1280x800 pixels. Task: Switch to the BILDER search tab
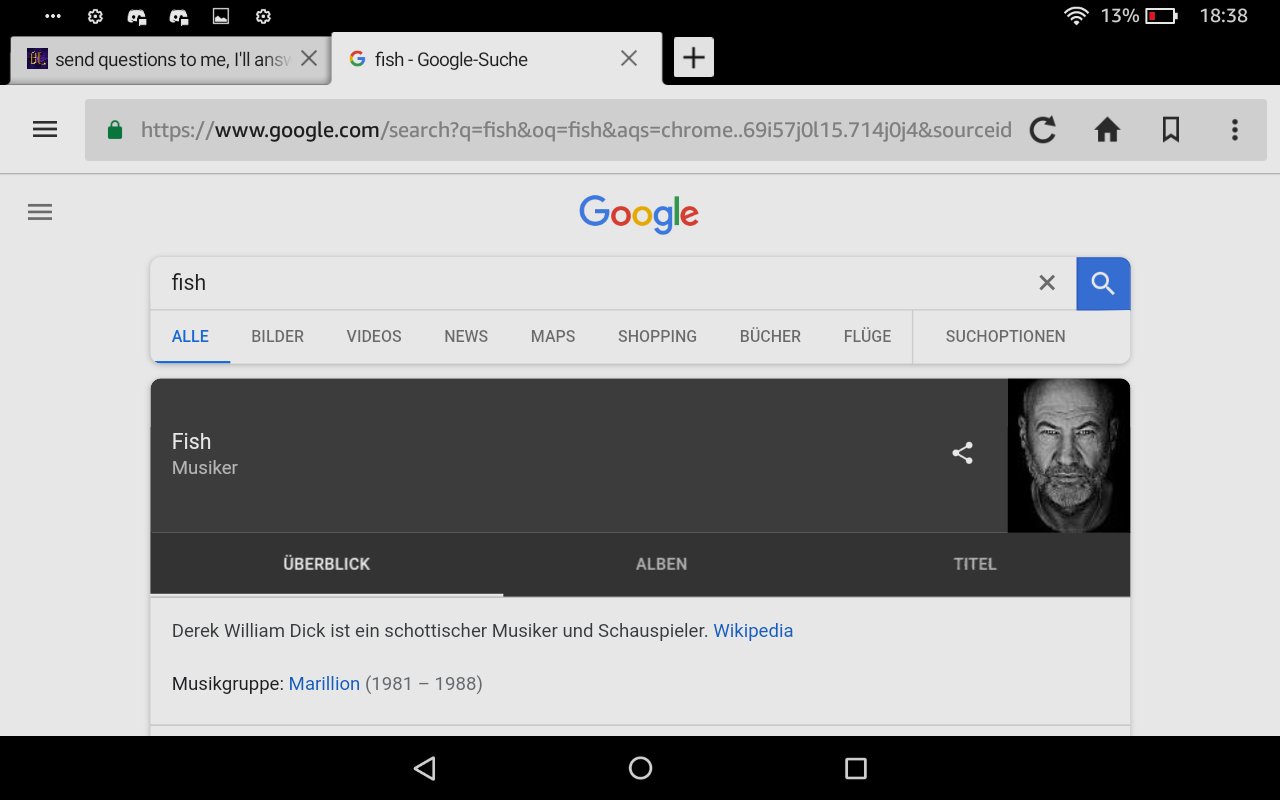[x=277, y=336]
